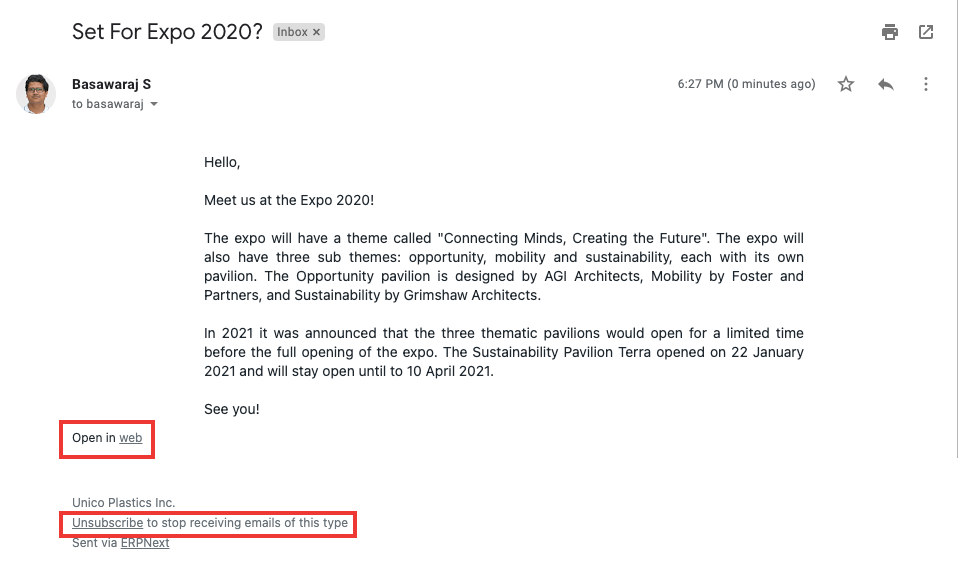Follow the ERPNext link in the footer
Viewport: 958px width, 575px height.
pos(145,543)
